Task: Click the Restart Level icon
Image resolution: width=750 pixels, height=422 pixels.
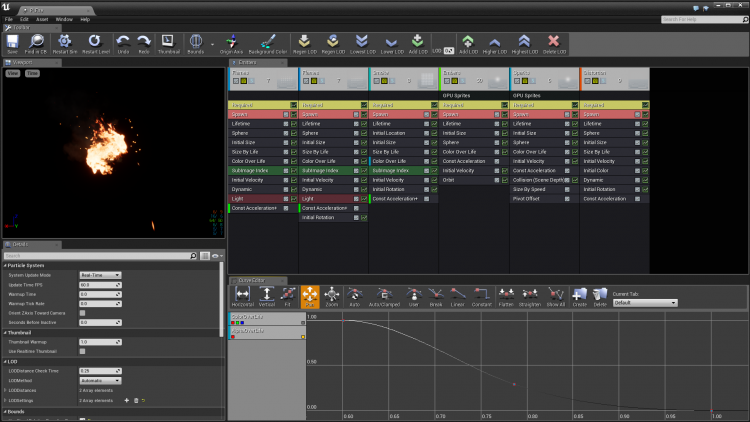Action: pyautogui.click(x=95, y=43)
